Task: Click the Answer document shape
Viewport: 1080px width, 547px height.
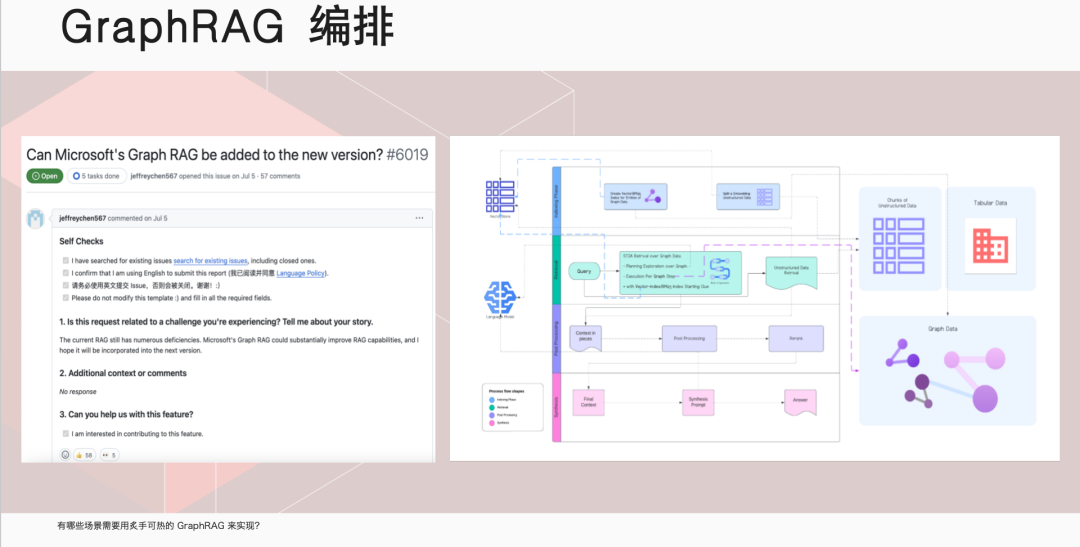Action: [x=800, y=402]
